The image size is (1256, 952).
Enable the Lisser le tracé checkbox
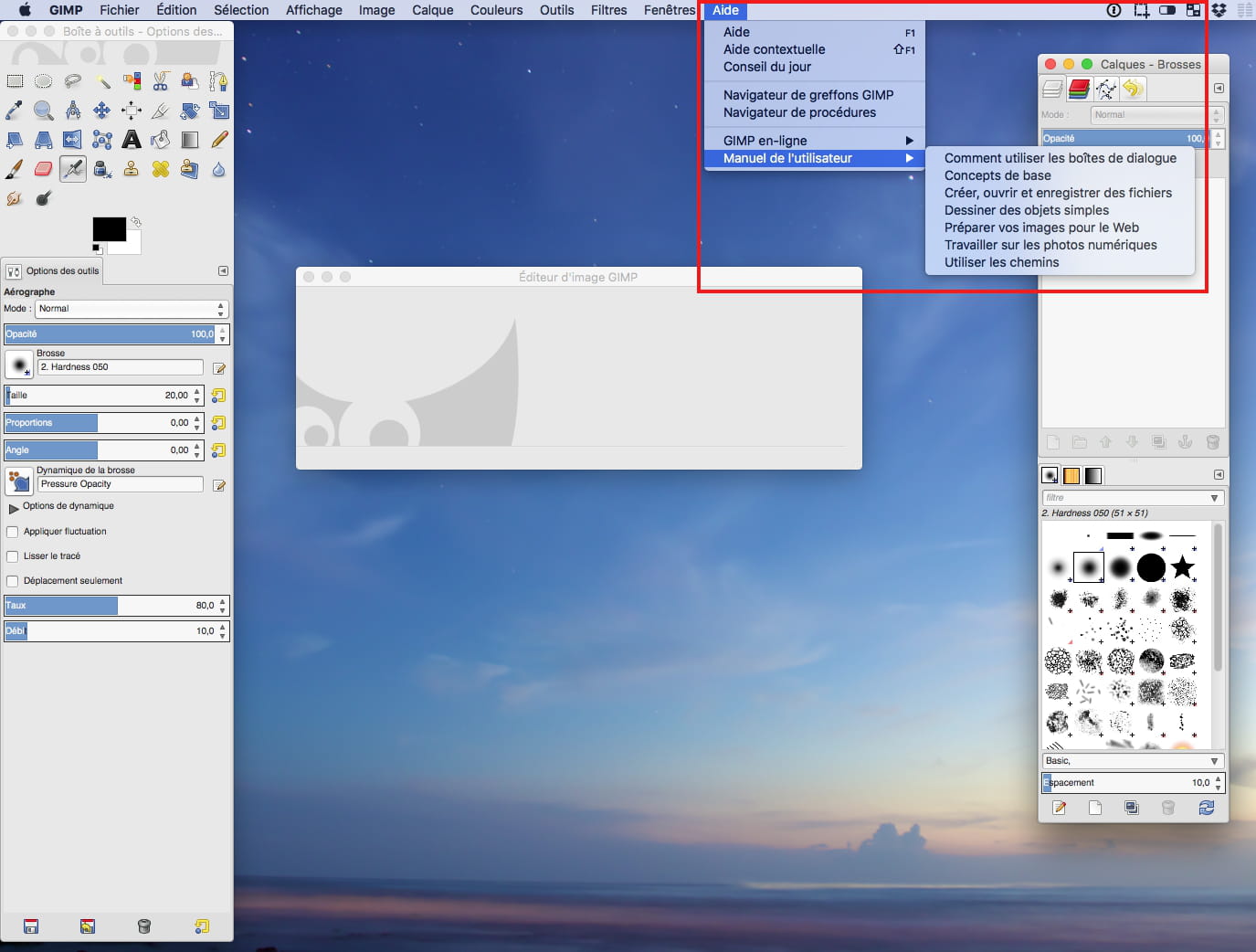(x=13, y=556)
